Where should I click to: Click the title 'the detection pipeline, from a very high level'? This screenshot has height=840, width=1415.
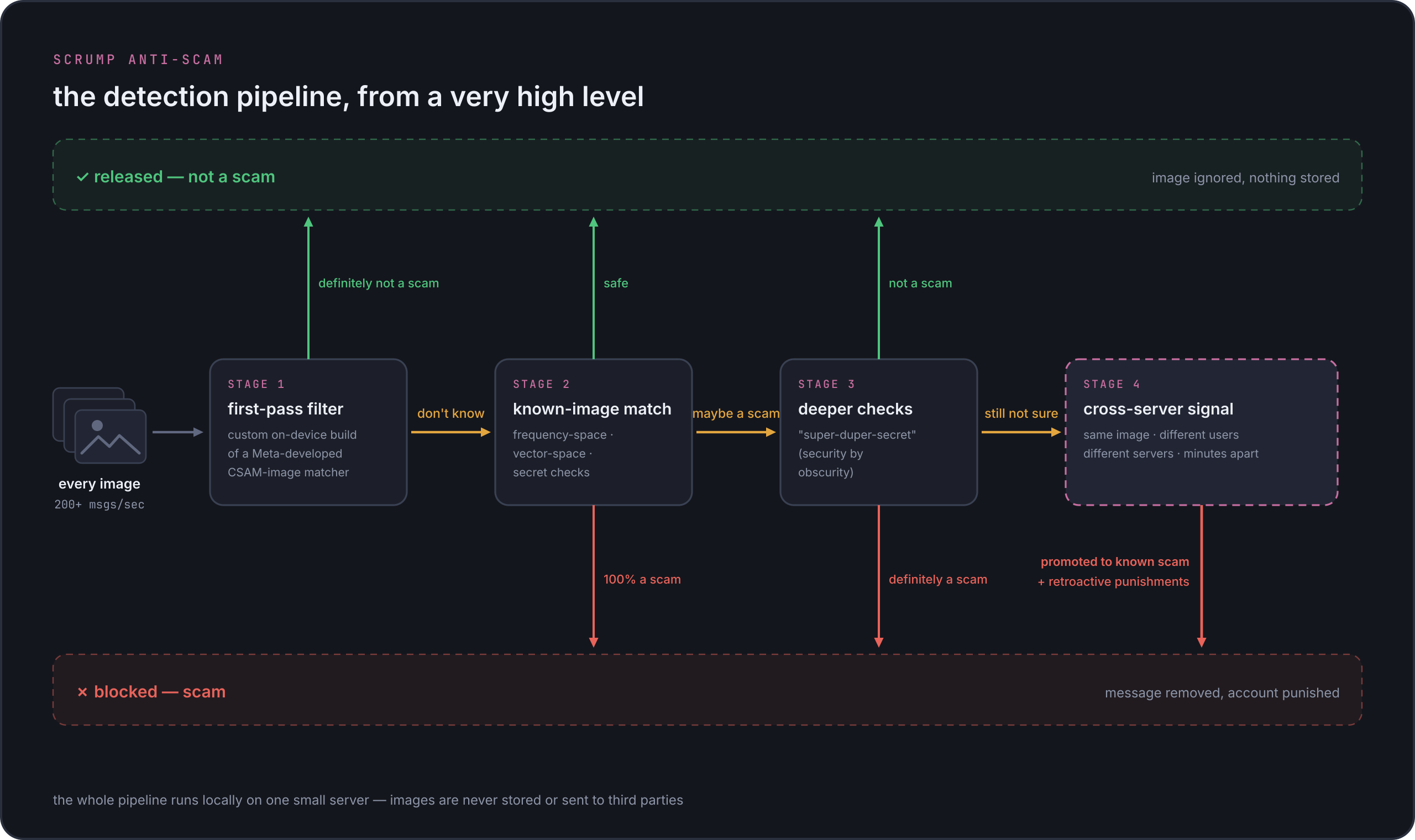pyautogui.click(x=349, y=97)
